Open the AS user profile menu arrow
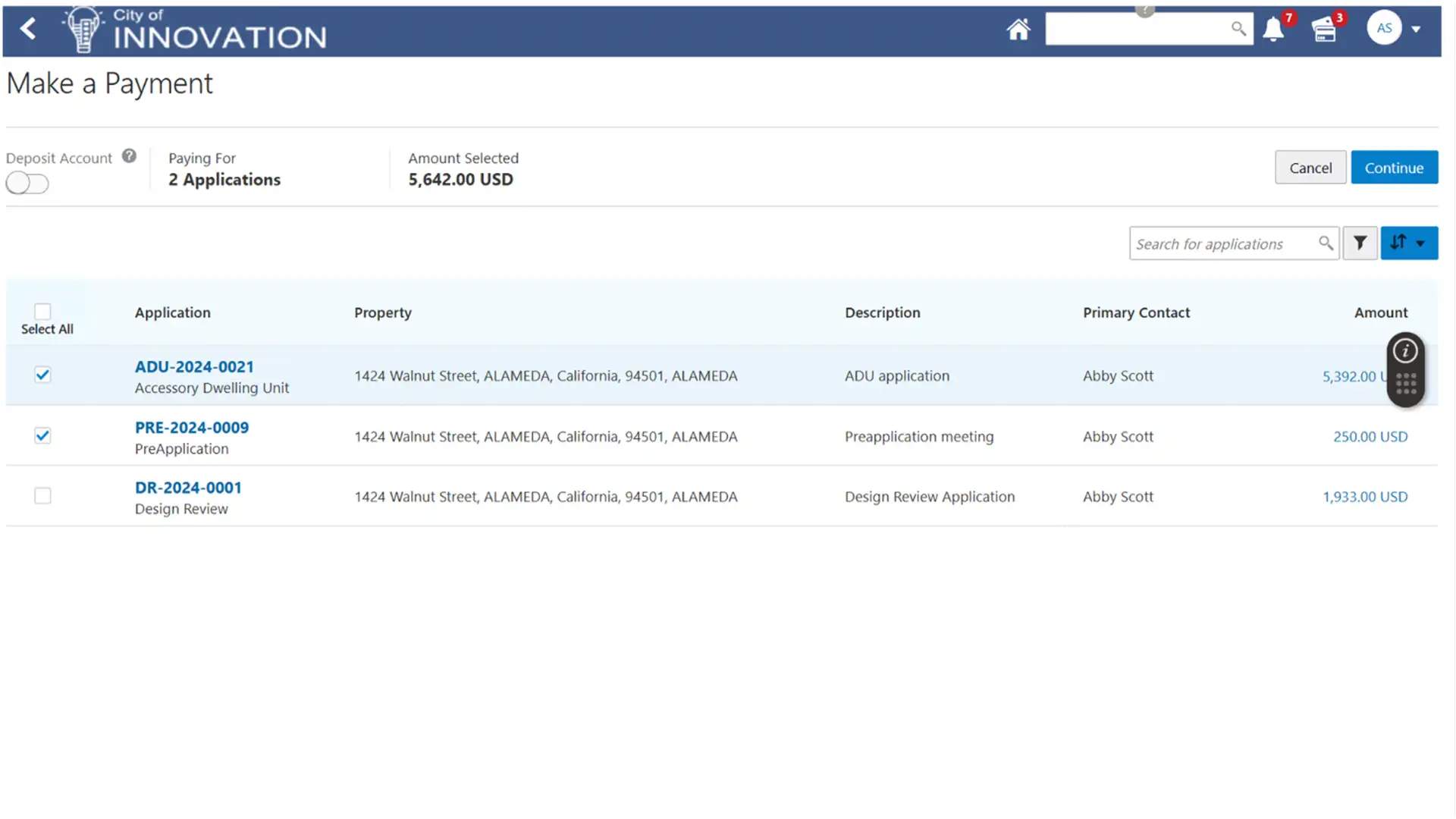The image size is (1456, 819). 1416,29
